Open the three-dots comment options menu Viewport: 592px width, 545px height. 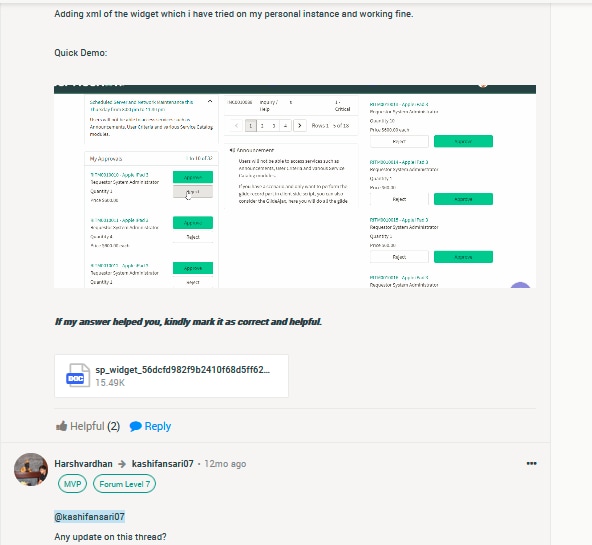click(531, 463)
